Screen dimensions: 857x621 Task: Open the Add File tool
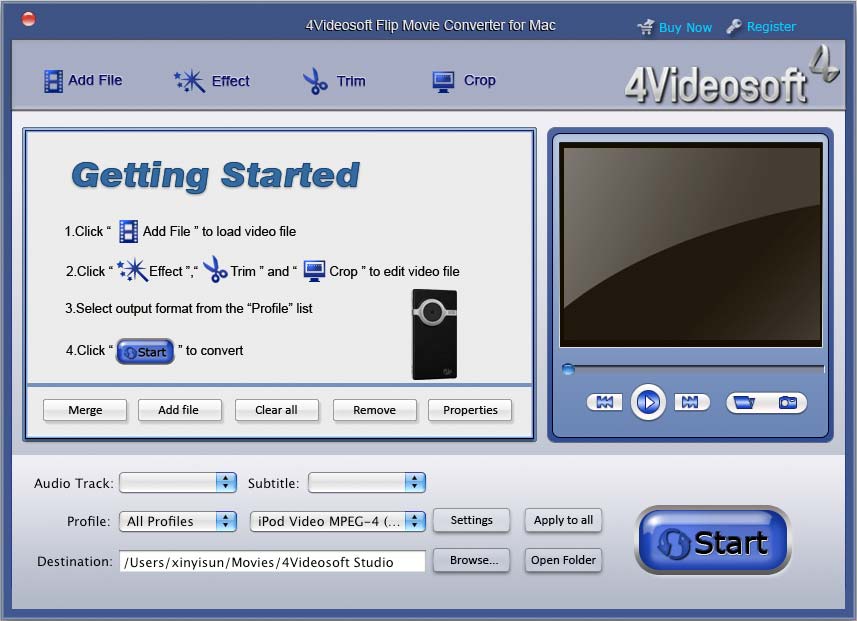84,80
